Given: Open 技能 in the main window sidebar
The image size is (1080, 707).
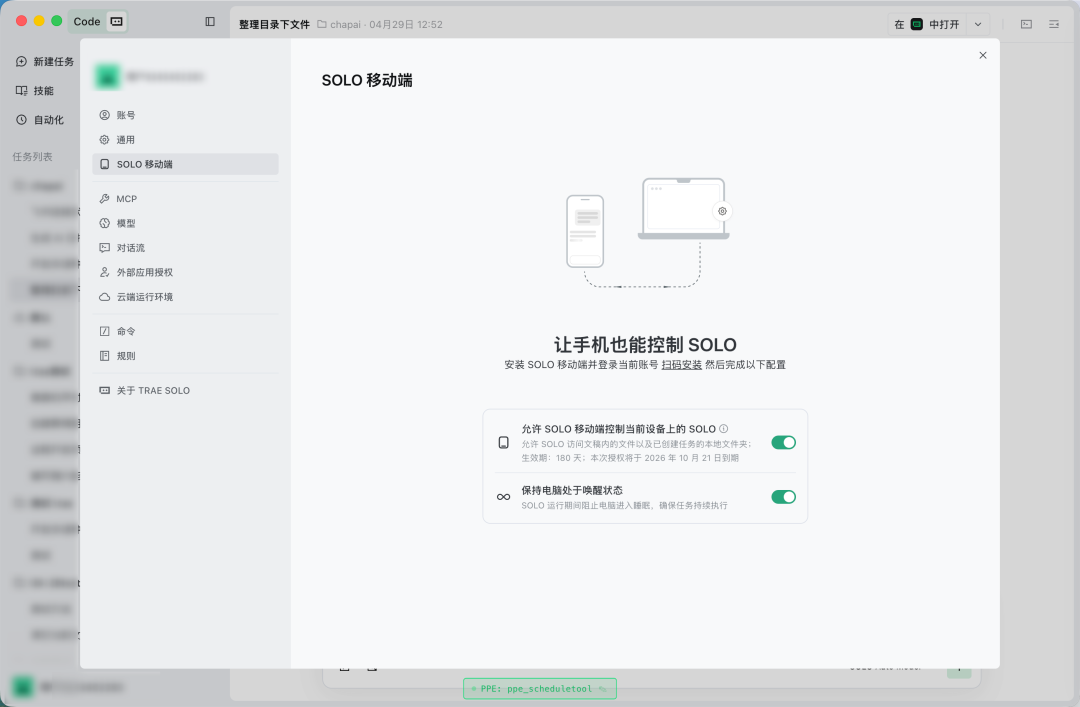Looking at the screenshot, I should 34,91.
